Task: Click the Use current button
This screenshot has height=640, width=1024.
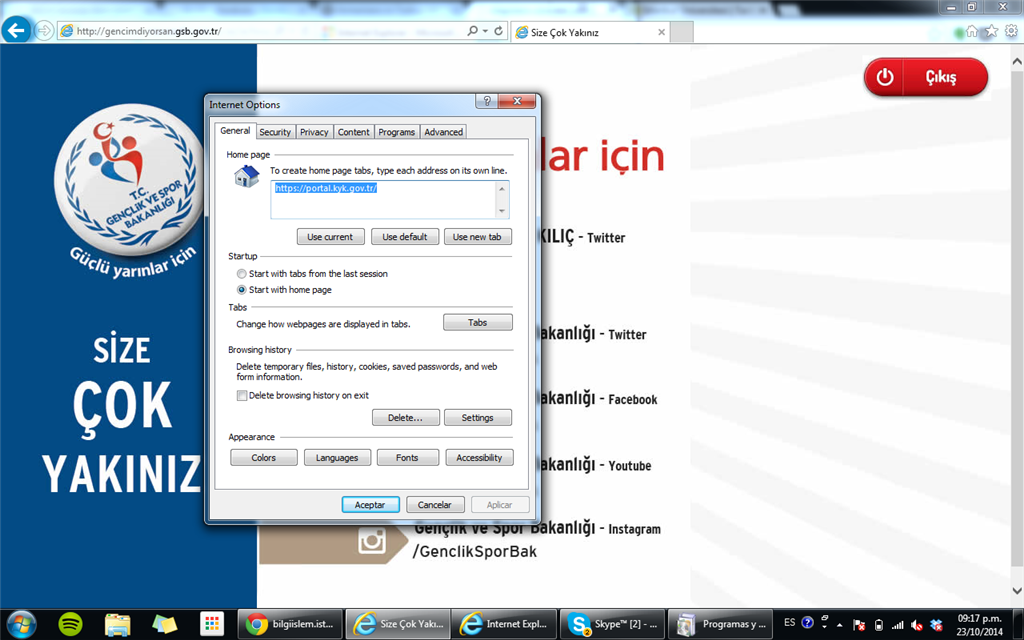Action: pyautogui.click(x=330, y=237)
